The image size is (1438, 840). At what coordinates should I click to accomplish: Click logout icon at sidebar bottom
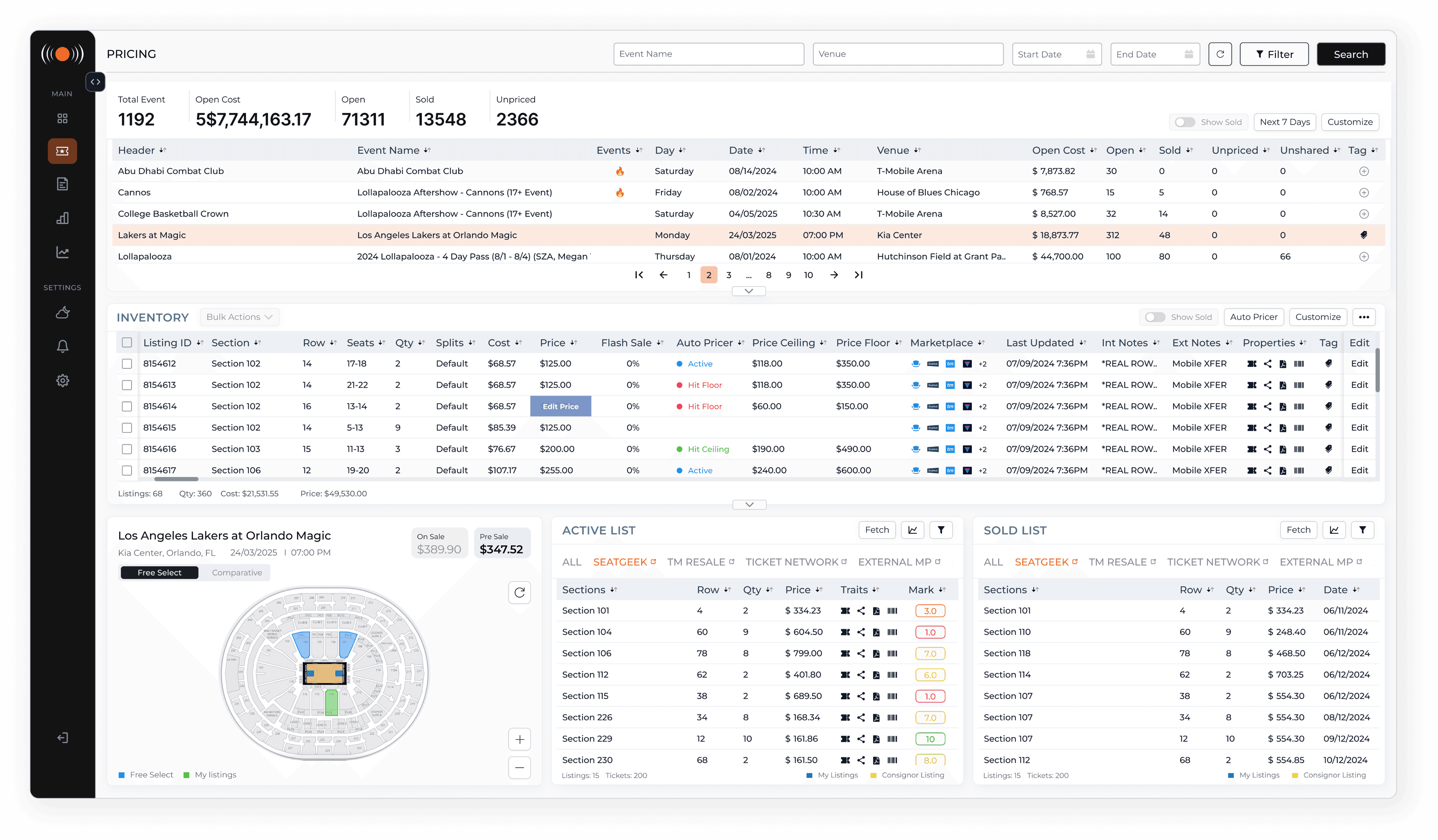tap(62, 737)
